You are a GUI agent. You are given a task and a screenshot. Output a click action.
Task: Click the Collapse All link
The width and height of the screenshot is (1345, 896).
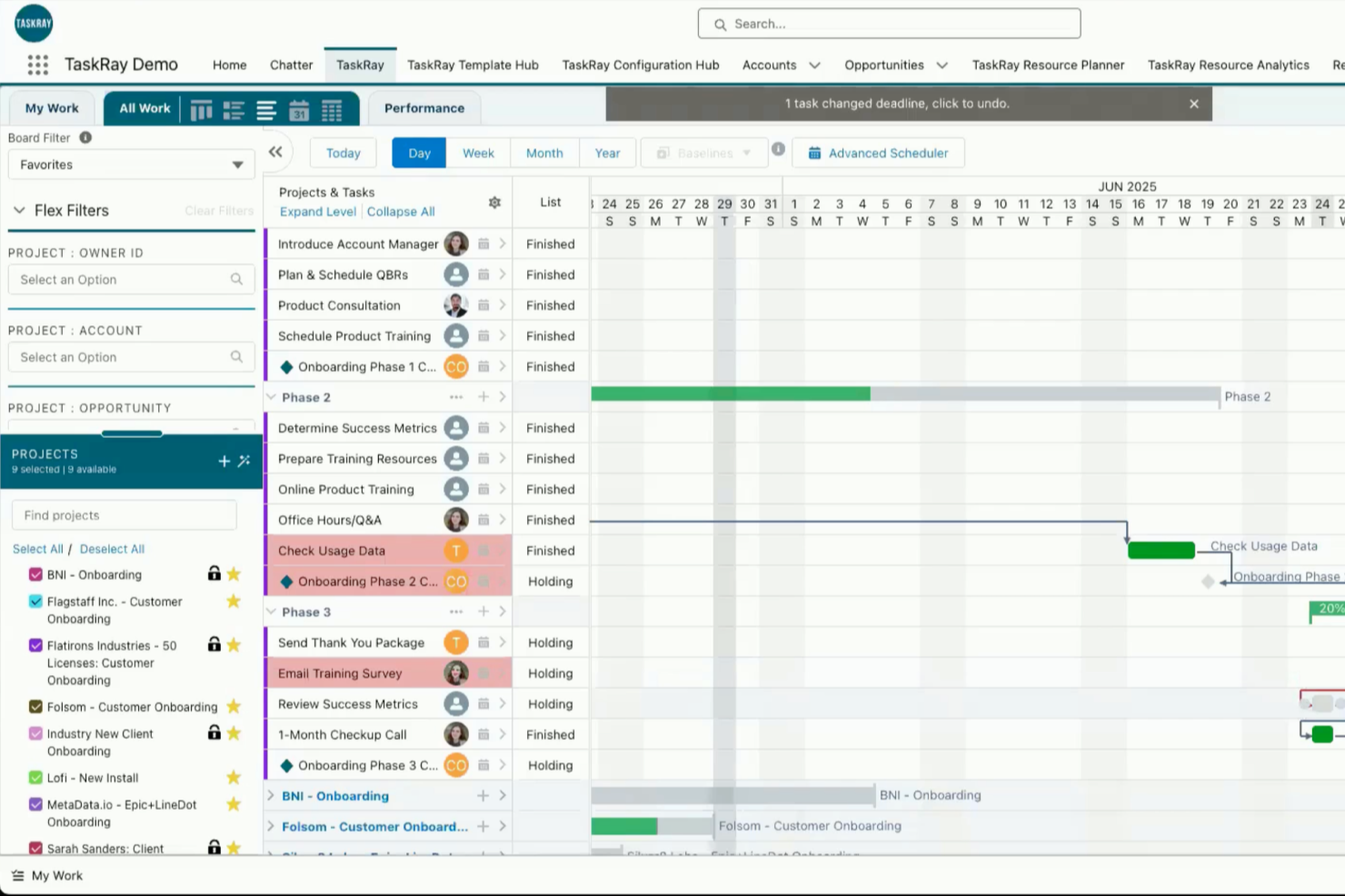click(401, 211)
